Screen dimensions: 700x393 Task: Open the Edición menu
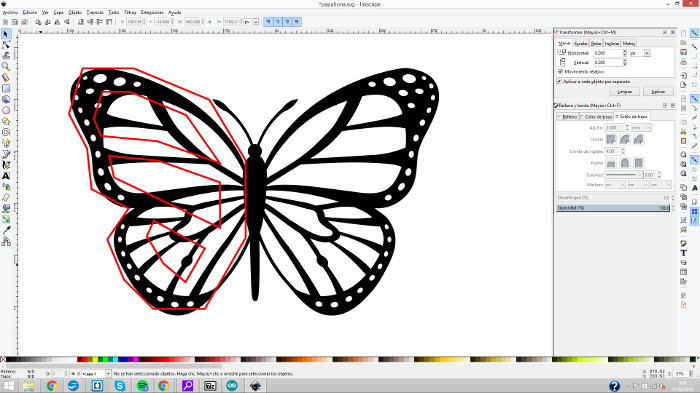(x=30, y=13)
